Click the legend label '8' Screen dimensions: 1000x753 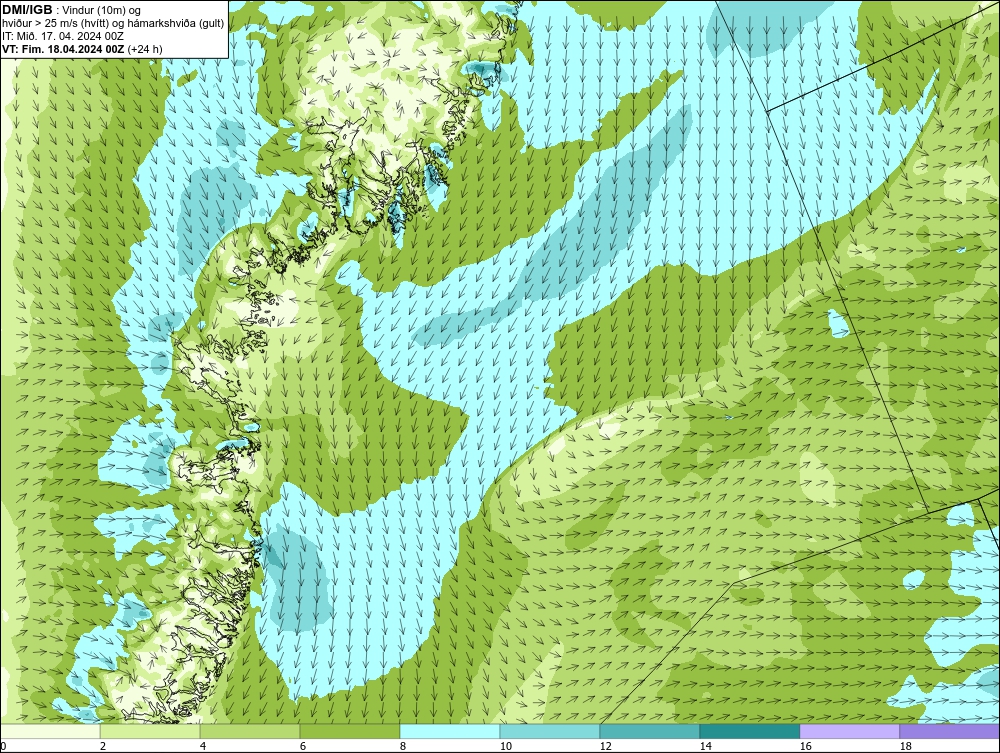(x=403, y=746)
